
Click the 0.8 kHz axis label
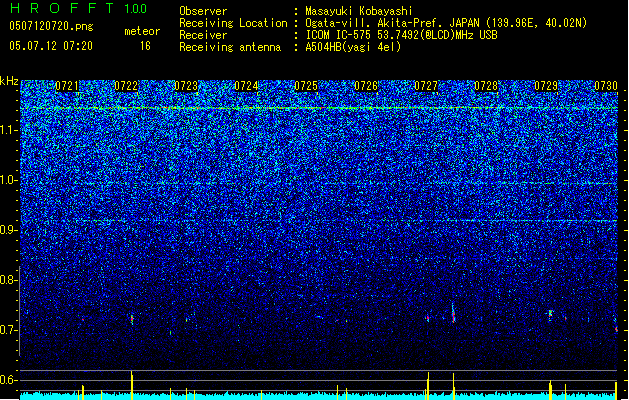[x=9, y=280]
